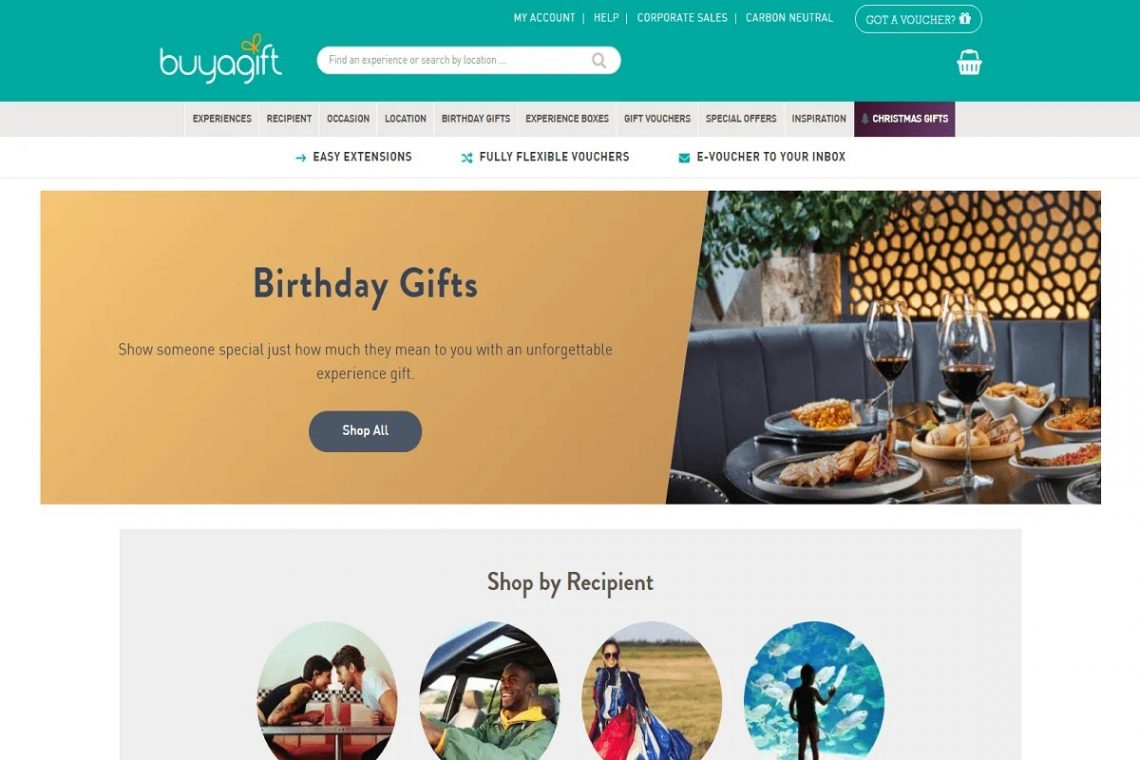
Task: Select the aquarium child recipient thumbnail
Action: [814, 691]
